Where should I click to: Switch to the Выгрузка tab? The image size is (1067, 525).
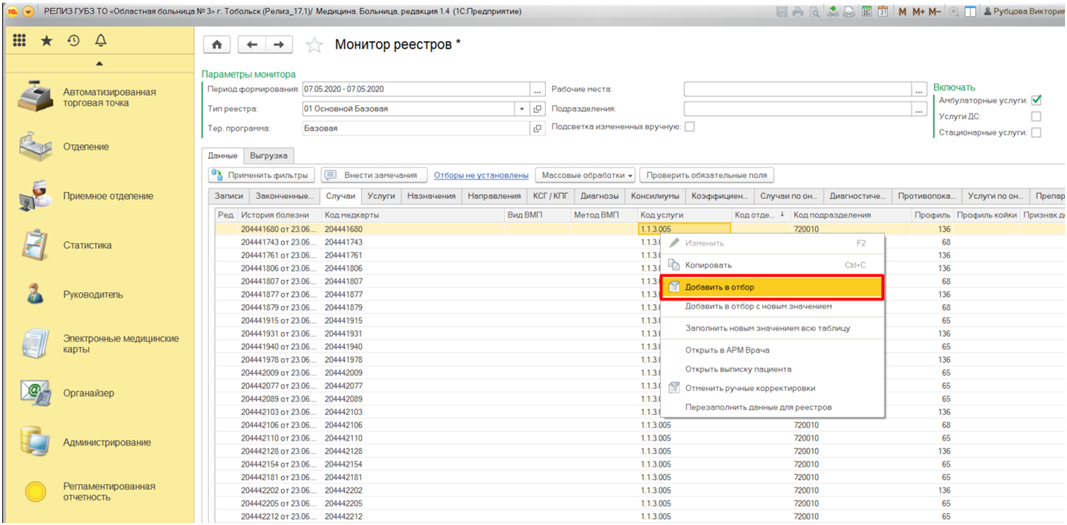click(269, 155)
